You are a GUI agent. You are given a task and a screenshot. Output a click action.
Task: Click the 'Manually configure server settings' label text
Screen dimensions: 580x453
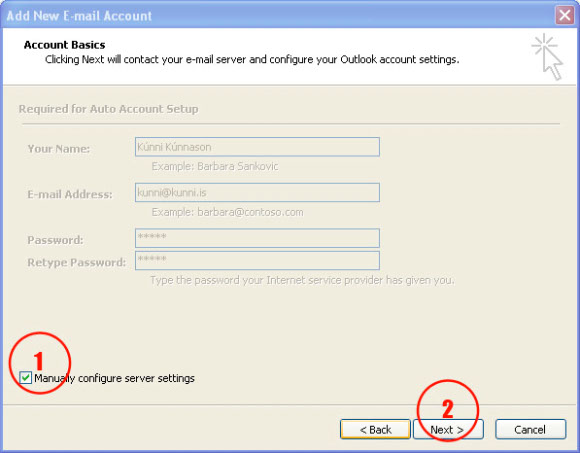tap(114, 378)
